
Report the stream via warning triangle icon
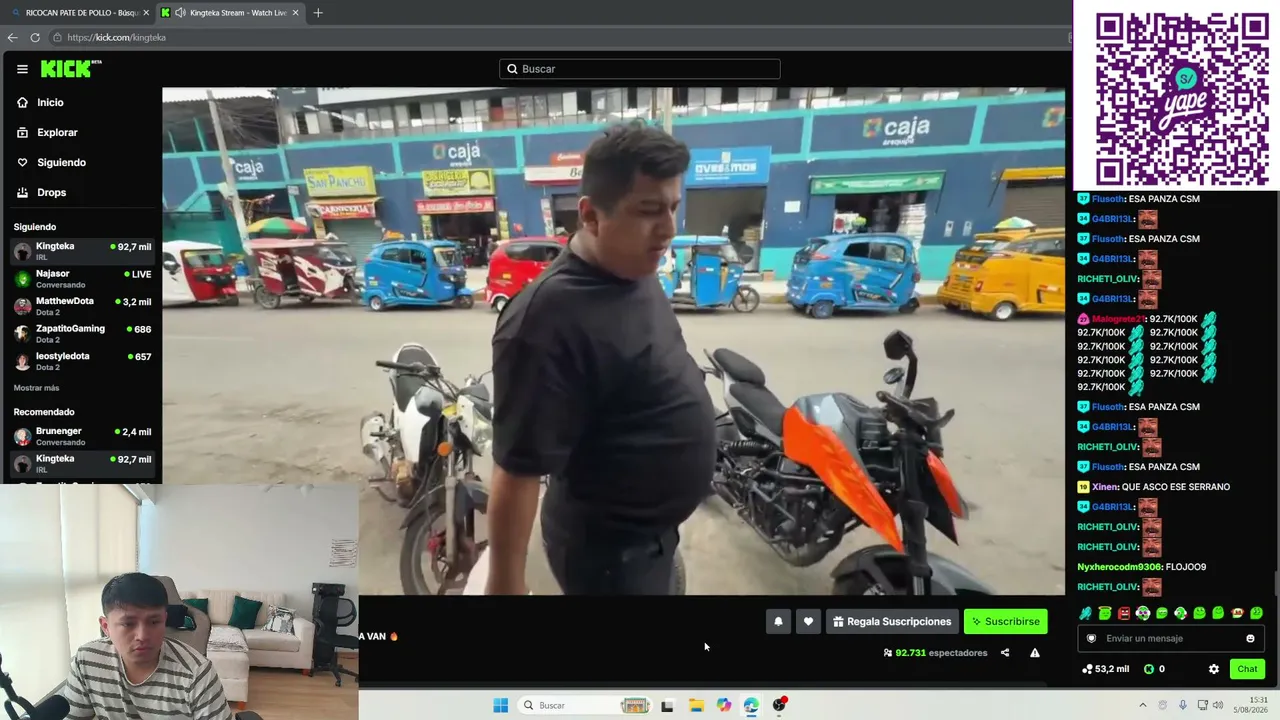(x=1035, y=653)
